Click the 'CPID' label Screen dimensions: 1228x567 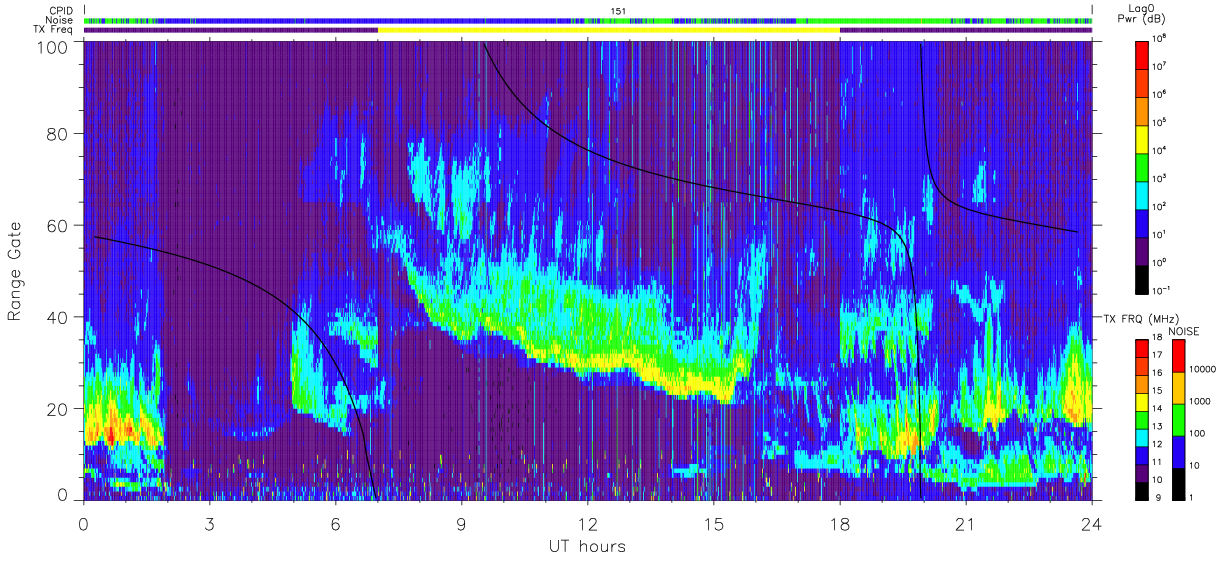click(60, 11)
